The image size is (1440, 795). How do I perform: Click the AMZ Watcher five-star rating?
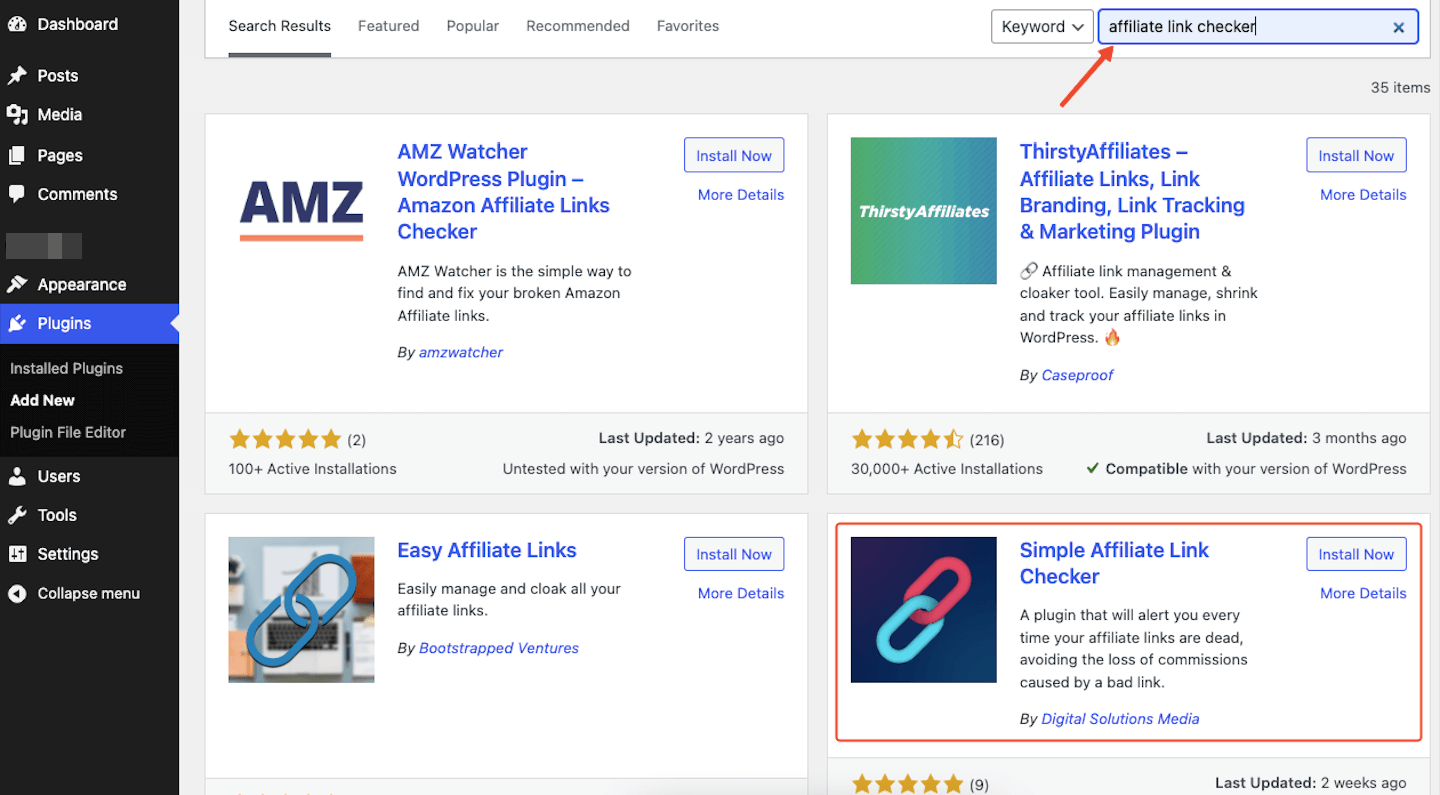tap(285, 439)
